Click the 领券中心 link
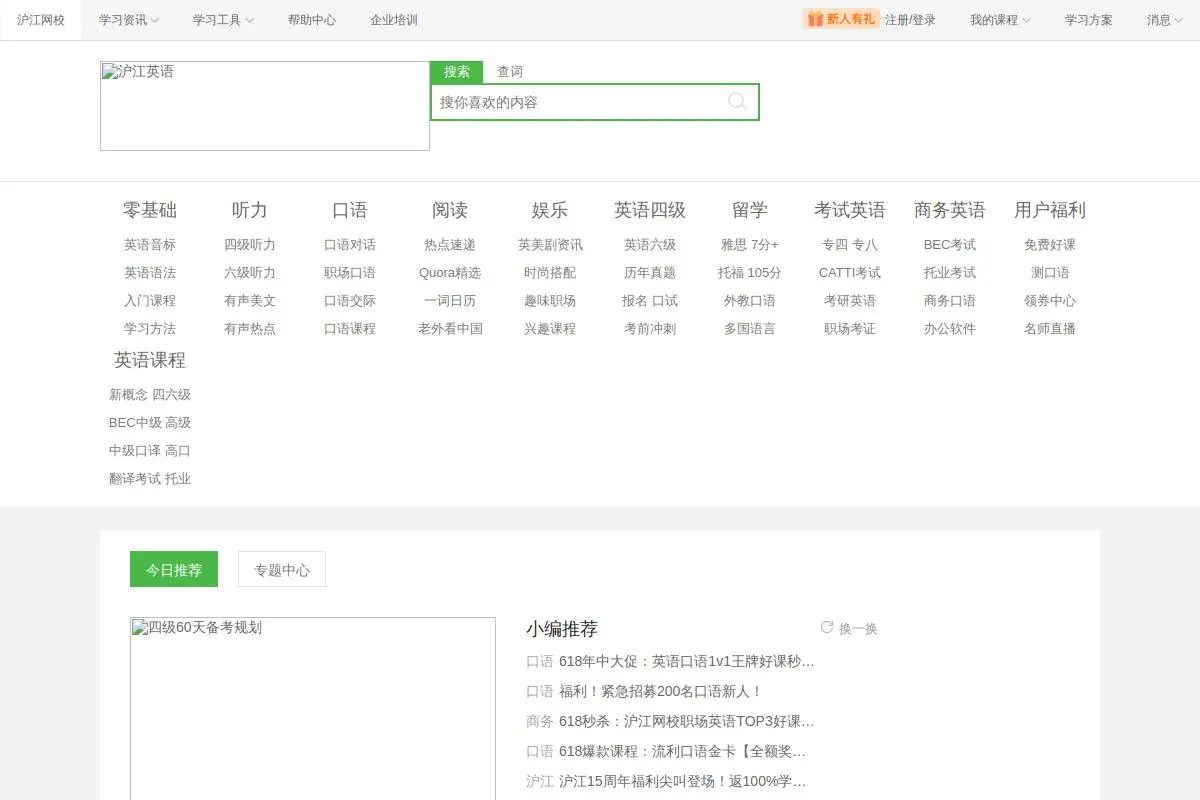 coord(1050,301)
